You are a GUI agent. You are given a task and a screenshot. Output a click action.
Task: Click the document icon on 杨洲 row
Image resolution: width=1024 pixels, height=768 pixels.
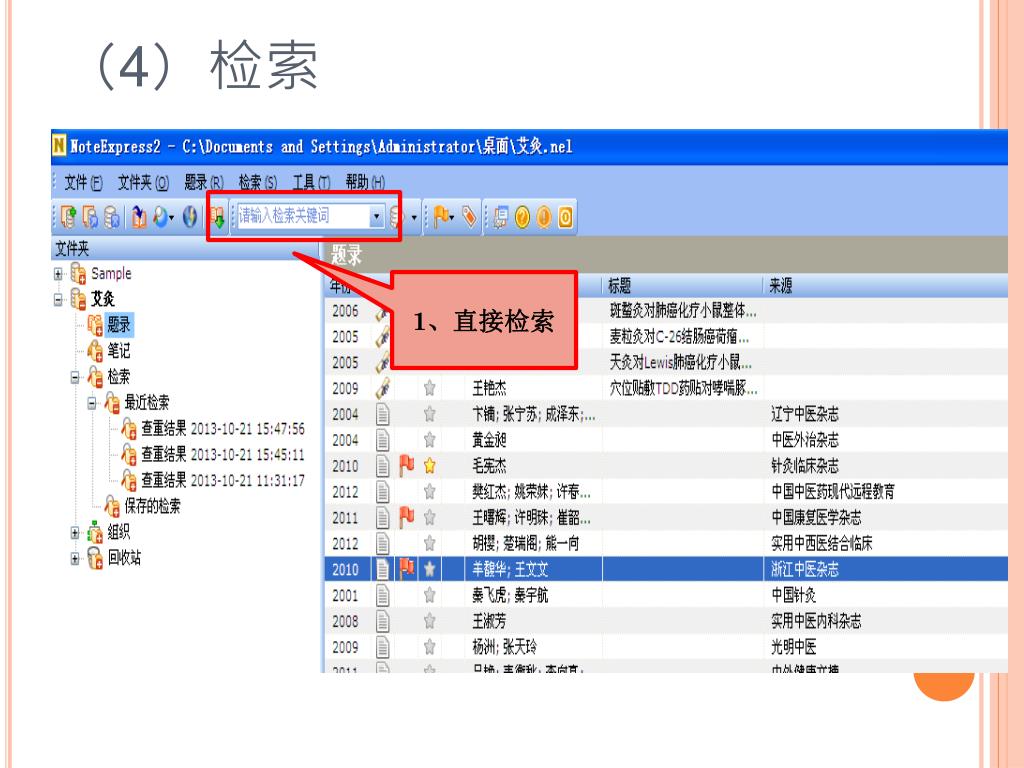(383, 647)
